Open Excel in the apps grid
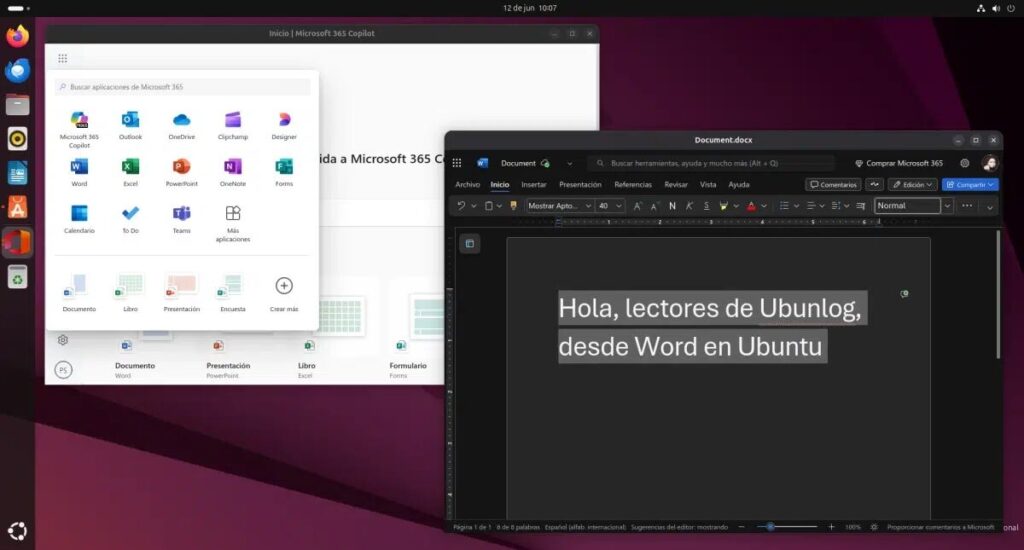This screenshot has width=1024, height=550. tap(130, 172)
